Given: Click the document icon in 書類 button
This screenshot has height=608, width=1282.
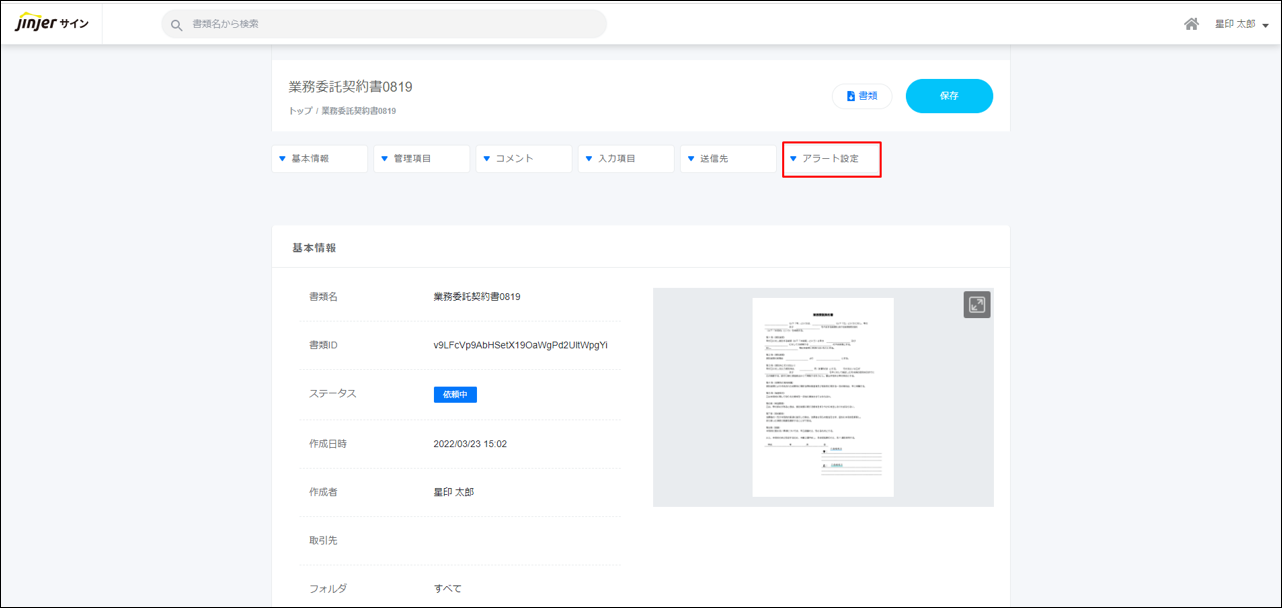Looking at the screenshot, I should pyautogui.click(x=851, y=96).
